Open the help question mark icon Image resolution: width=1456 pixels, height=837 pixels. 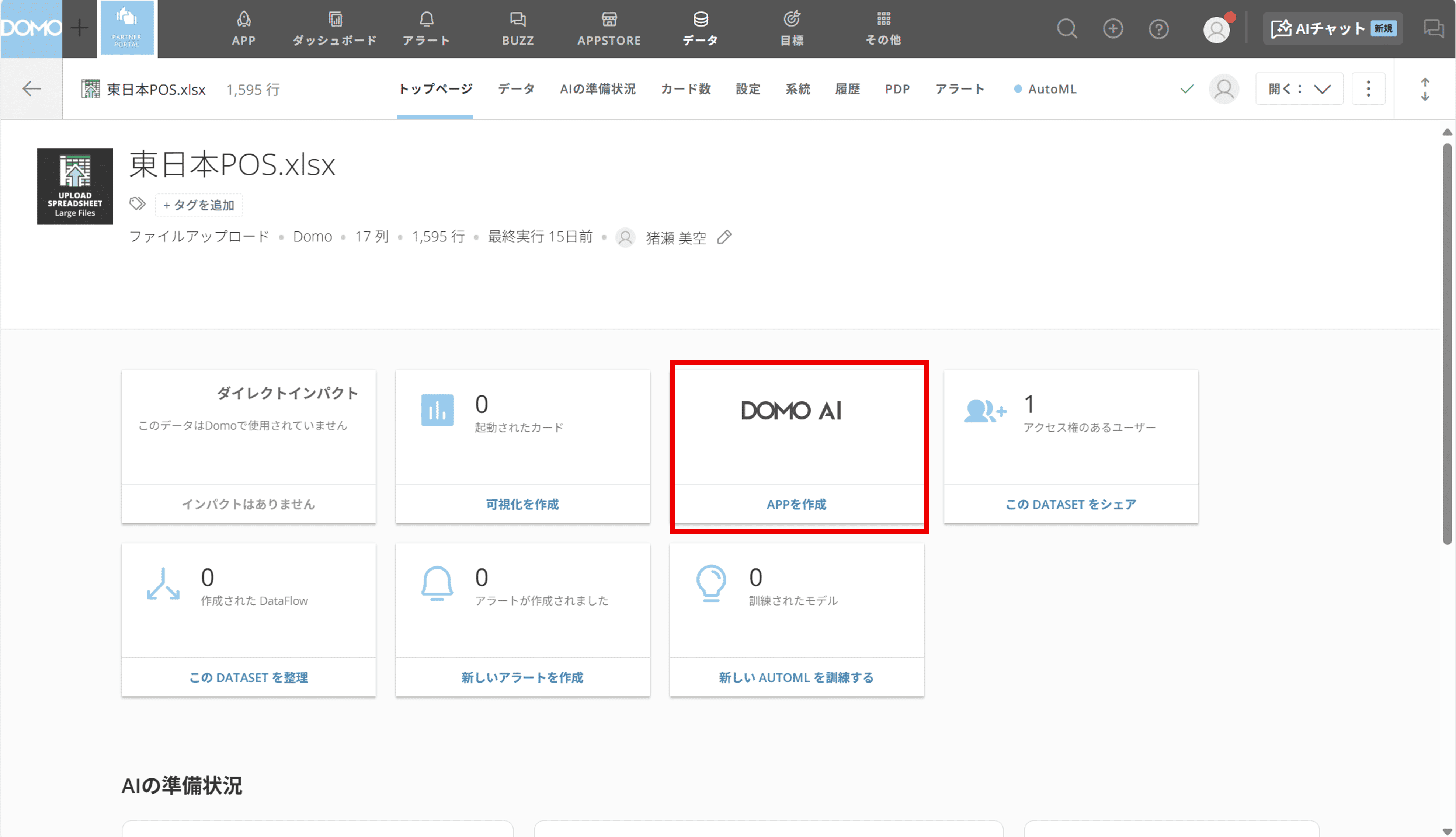[1158, 28]
